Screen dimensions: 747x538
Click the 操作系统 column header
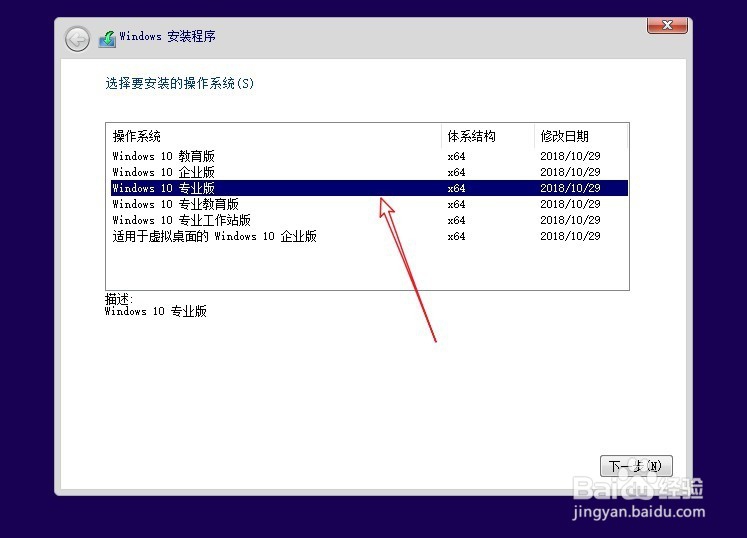(276, 136)
